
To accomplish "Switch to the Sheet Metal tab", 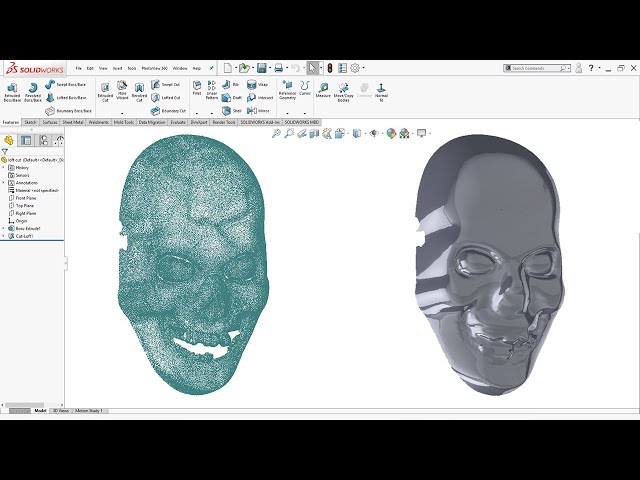I will 73,122.
